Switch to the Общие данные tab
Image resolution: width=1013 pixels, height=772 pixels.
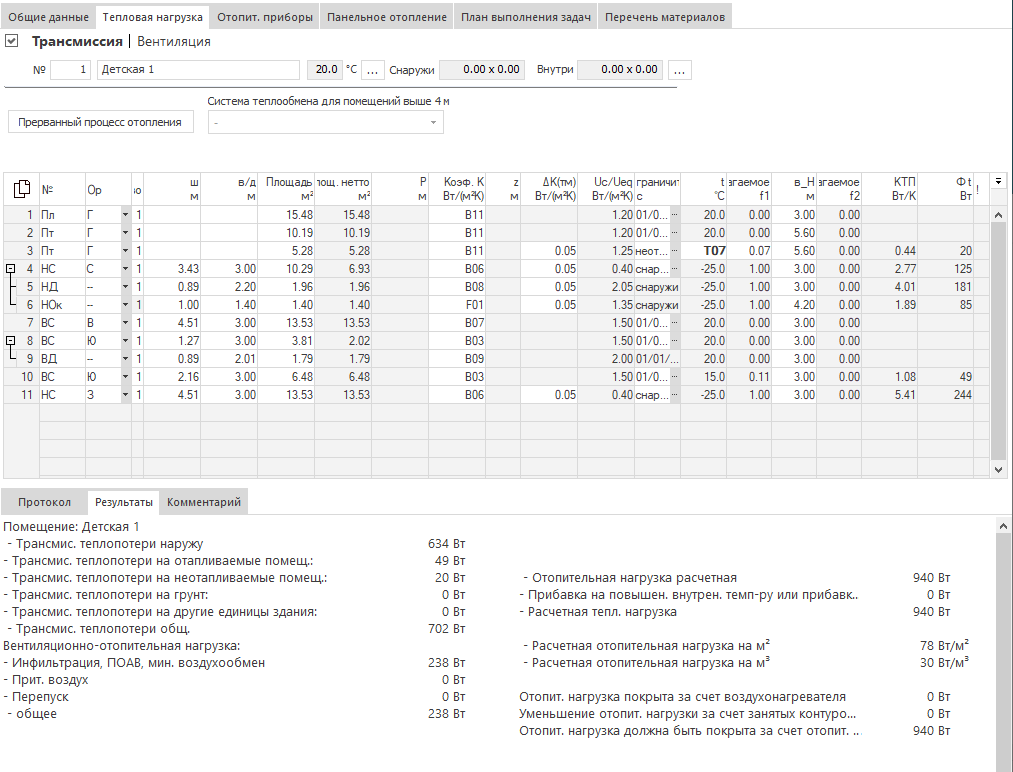(x=48, y=17)
